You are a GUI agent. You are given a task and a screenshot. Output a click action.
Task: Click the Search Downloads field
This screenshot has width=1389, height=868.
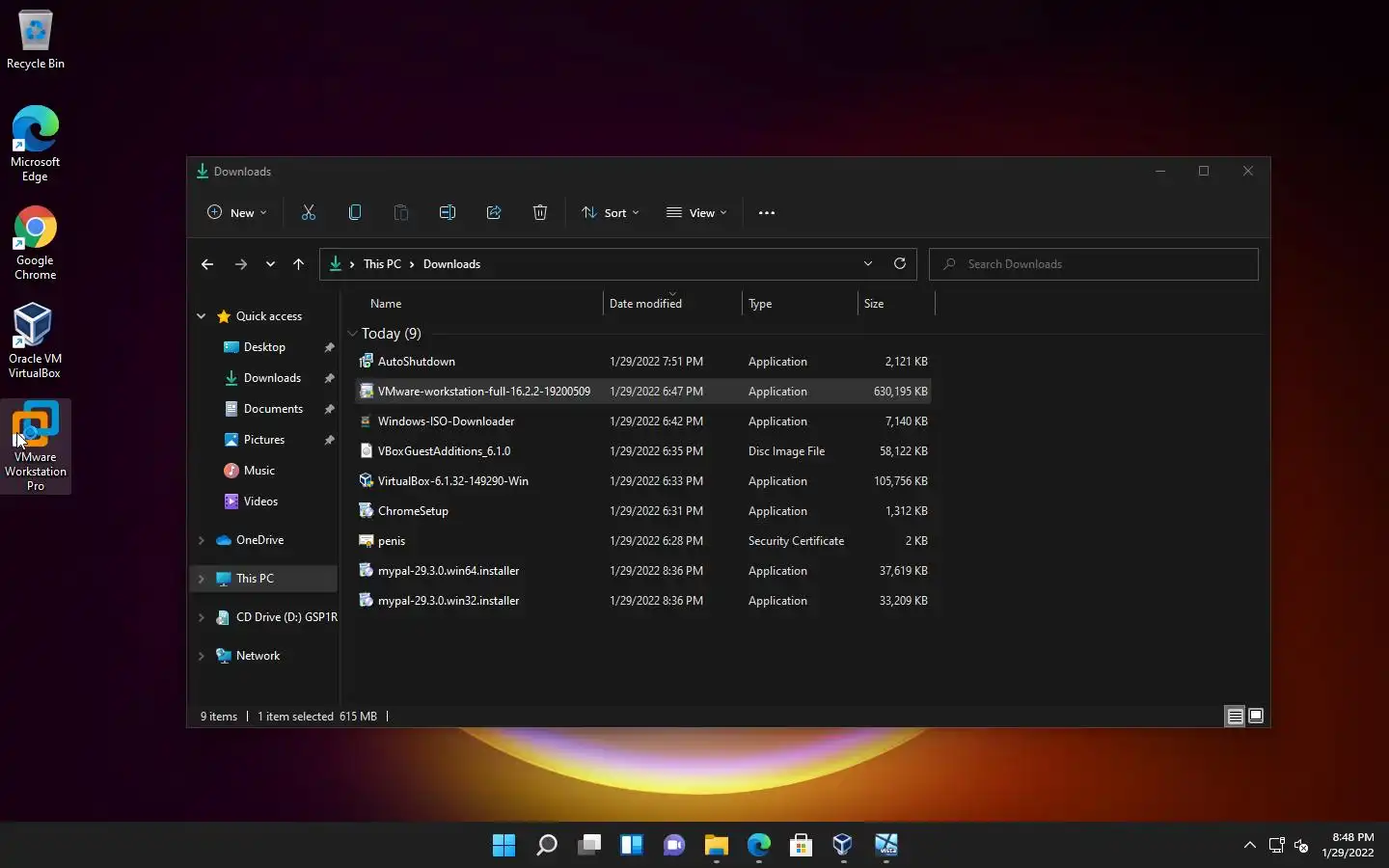click(1094, 264)
